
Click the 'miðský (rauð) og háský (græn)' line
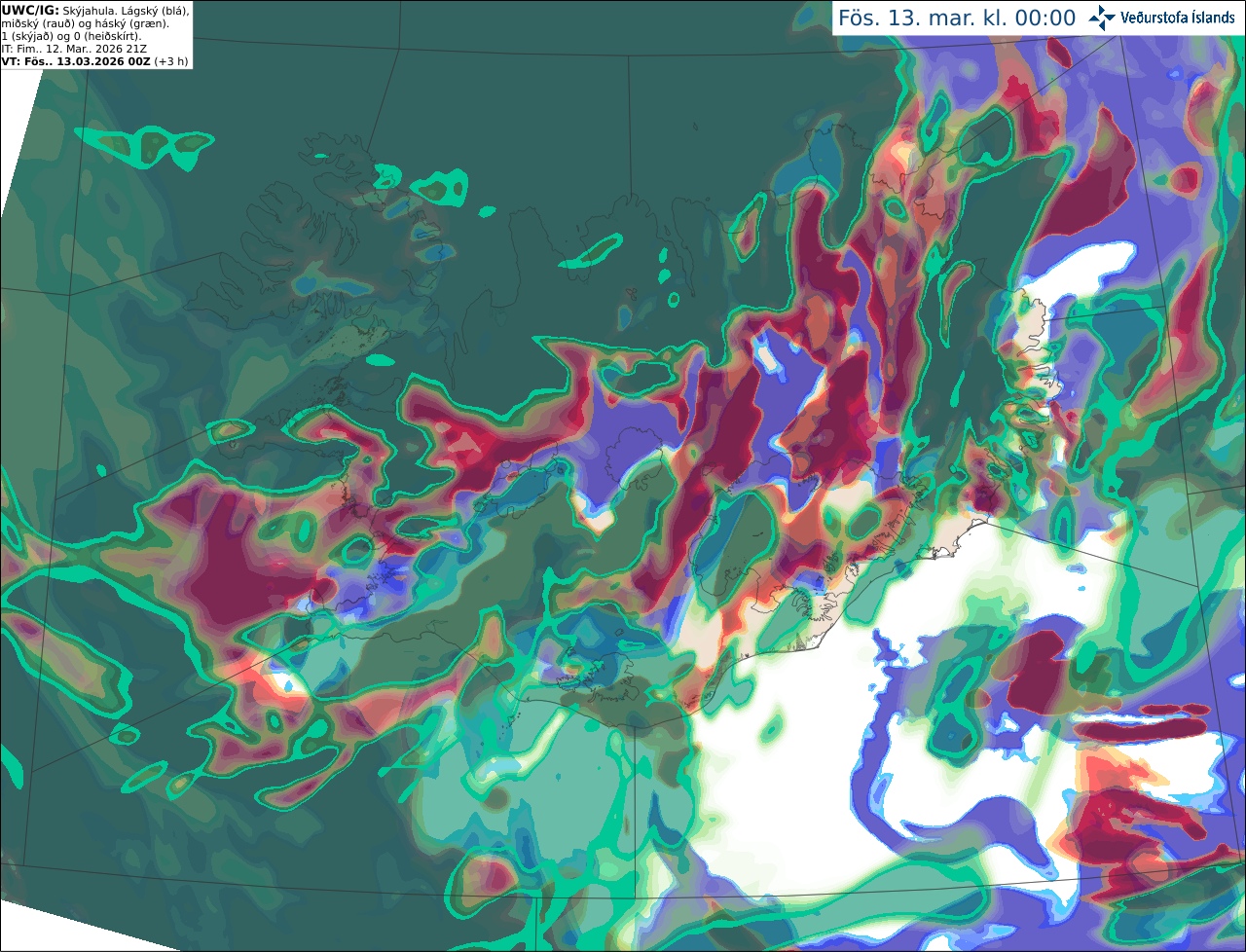tap(85, 23)
